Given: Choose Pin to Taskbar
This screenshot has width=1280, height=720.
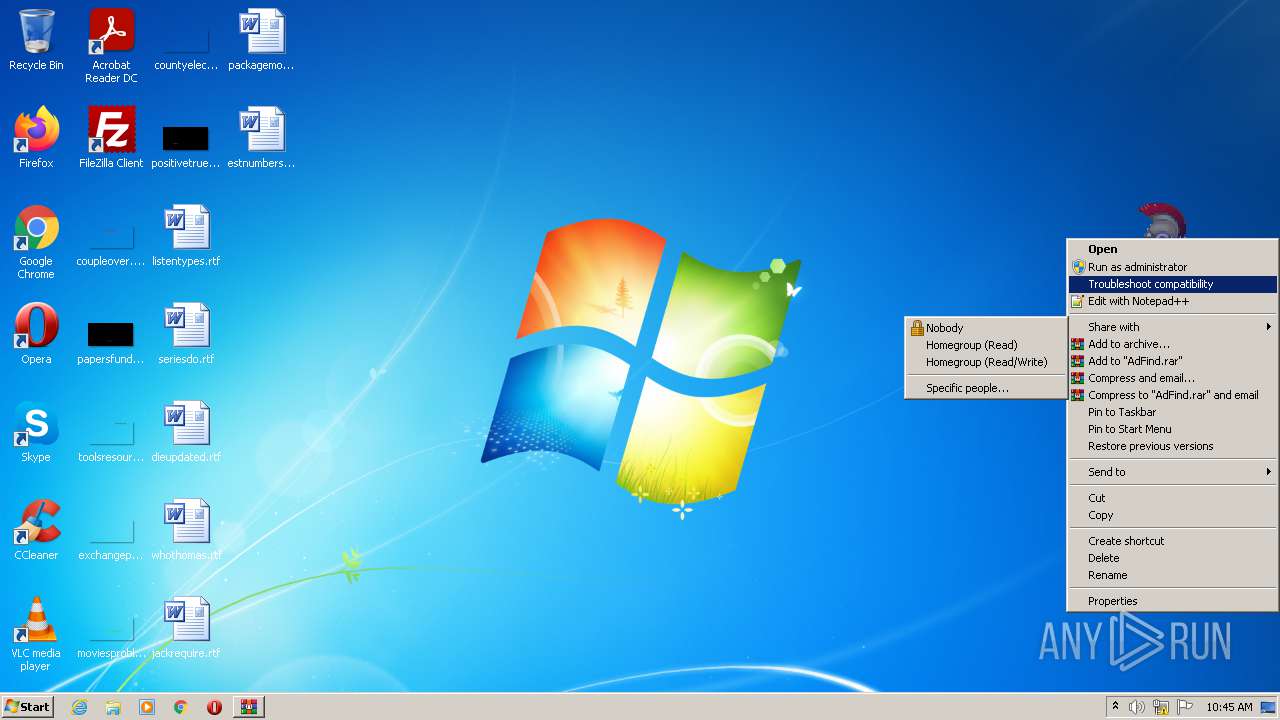Looking at the screenshot, I should point(1173,412).
